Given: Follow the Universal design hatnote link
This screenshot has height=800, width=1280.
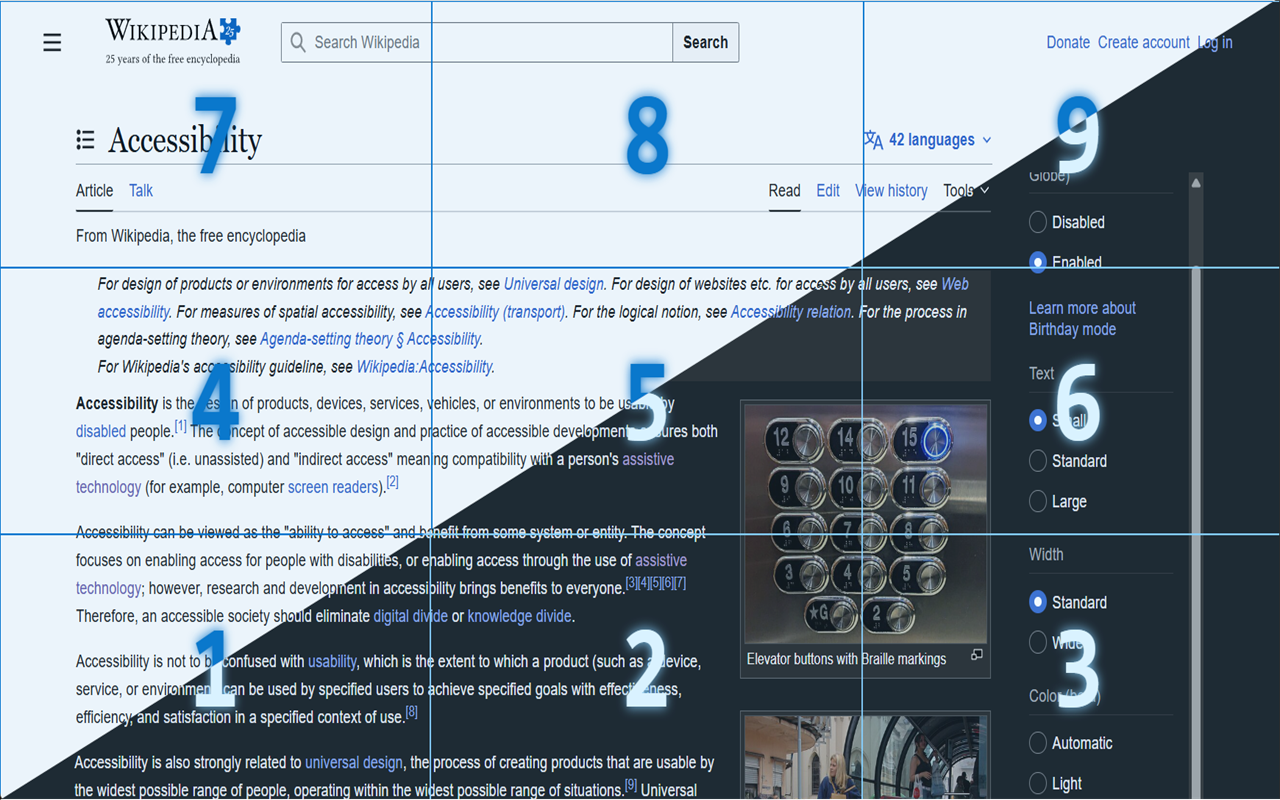Looking at the screenshot, I should [554, 284].
